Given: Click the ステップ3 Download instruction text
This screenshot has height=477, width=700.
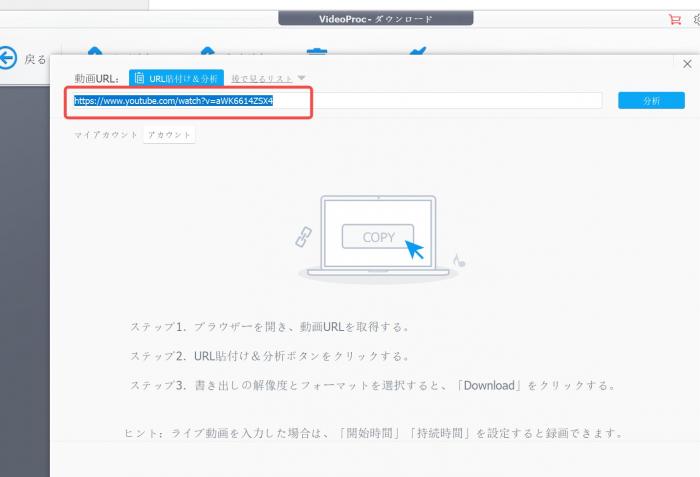Looking at the screenshot, I should point(373,385).
